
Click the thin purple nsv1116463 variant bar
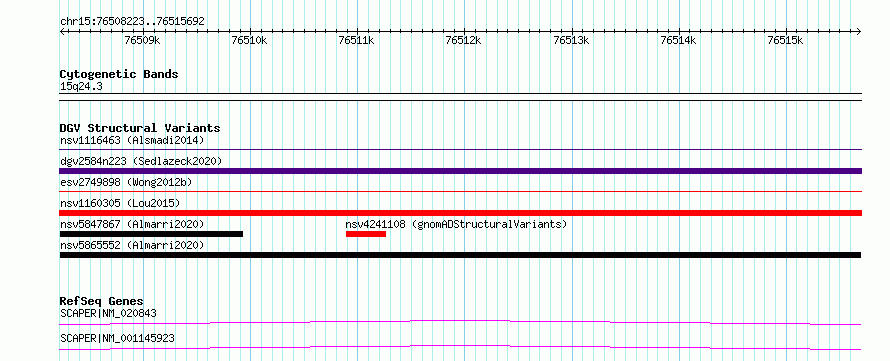click(x=460, y=150)
